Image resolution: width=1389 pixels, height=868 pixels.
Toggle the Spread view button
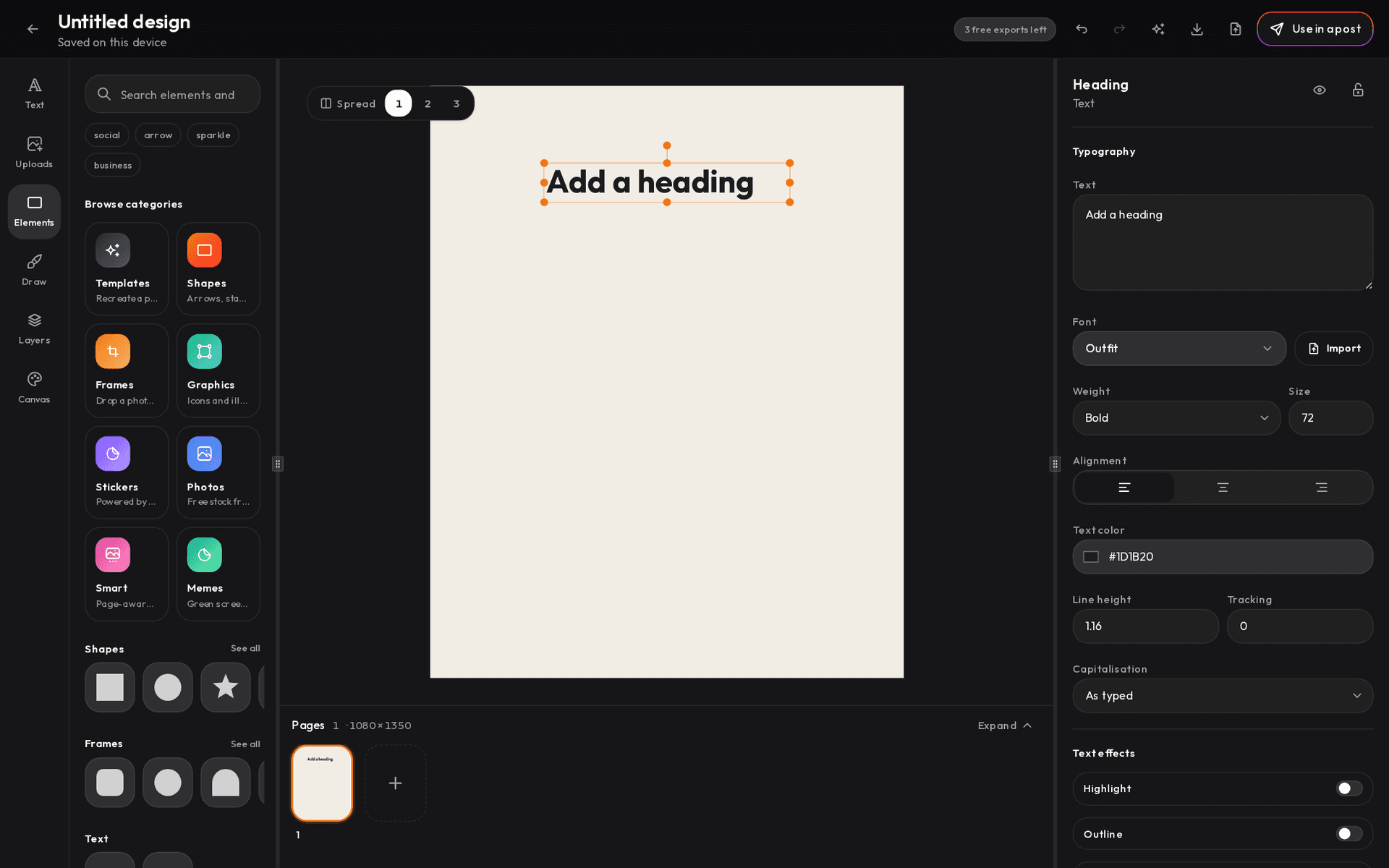pos(348,103)
